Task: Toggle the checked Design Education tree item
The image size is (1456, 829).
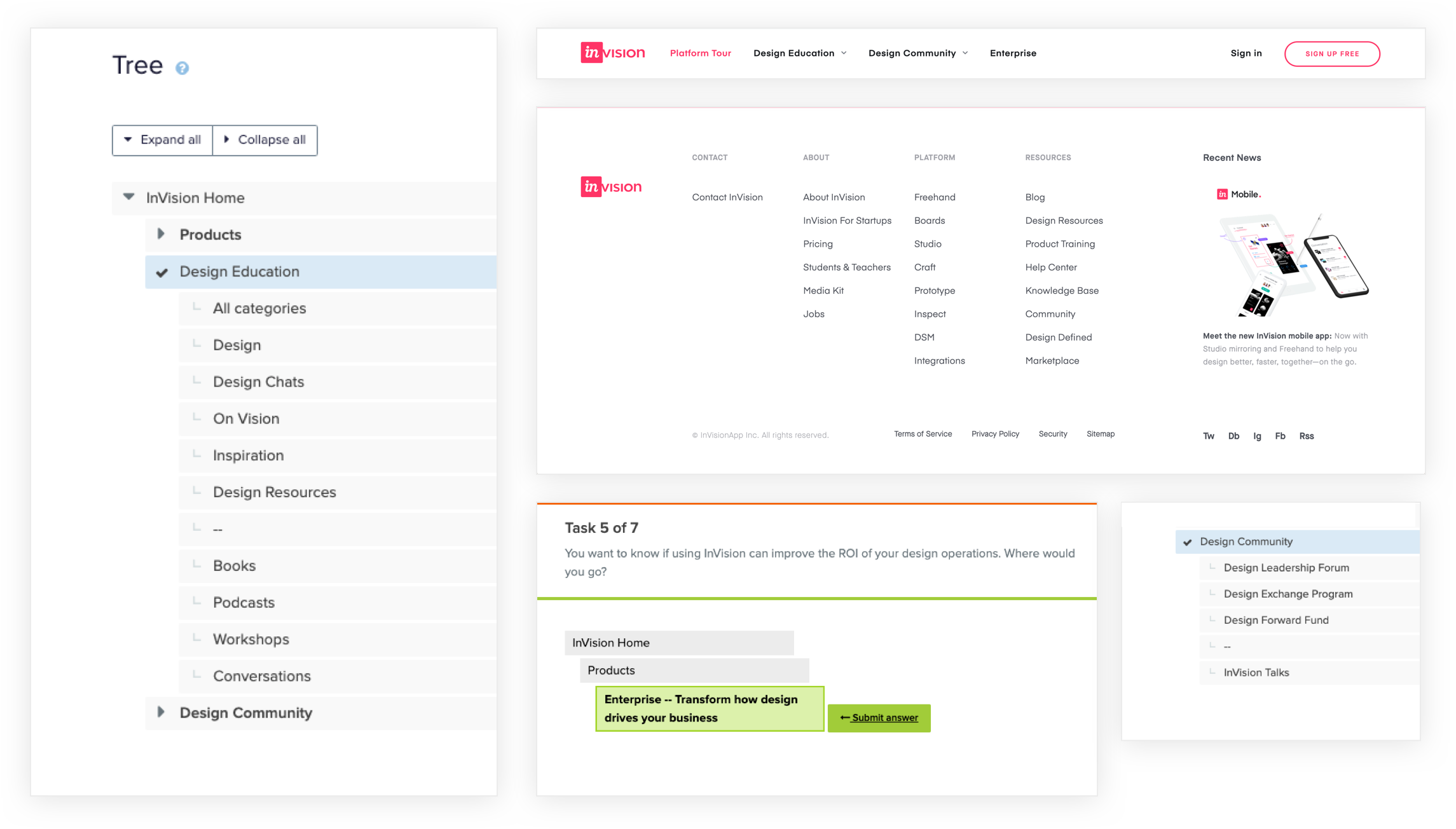Action: pos(239,272)
